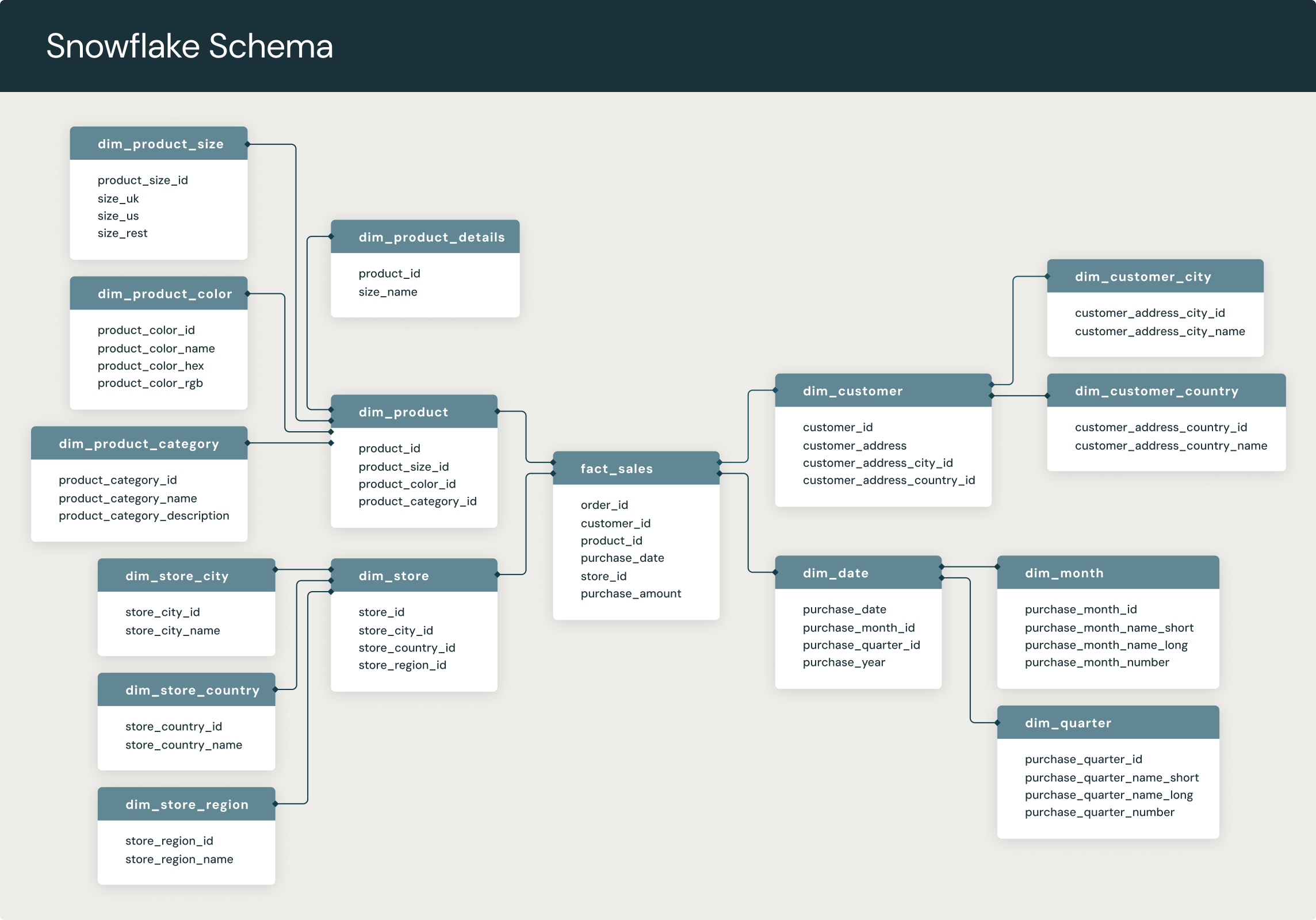The image size is (1316, 920).
Task: Select the customer_address_country_name field
Action: (1171, 445)
